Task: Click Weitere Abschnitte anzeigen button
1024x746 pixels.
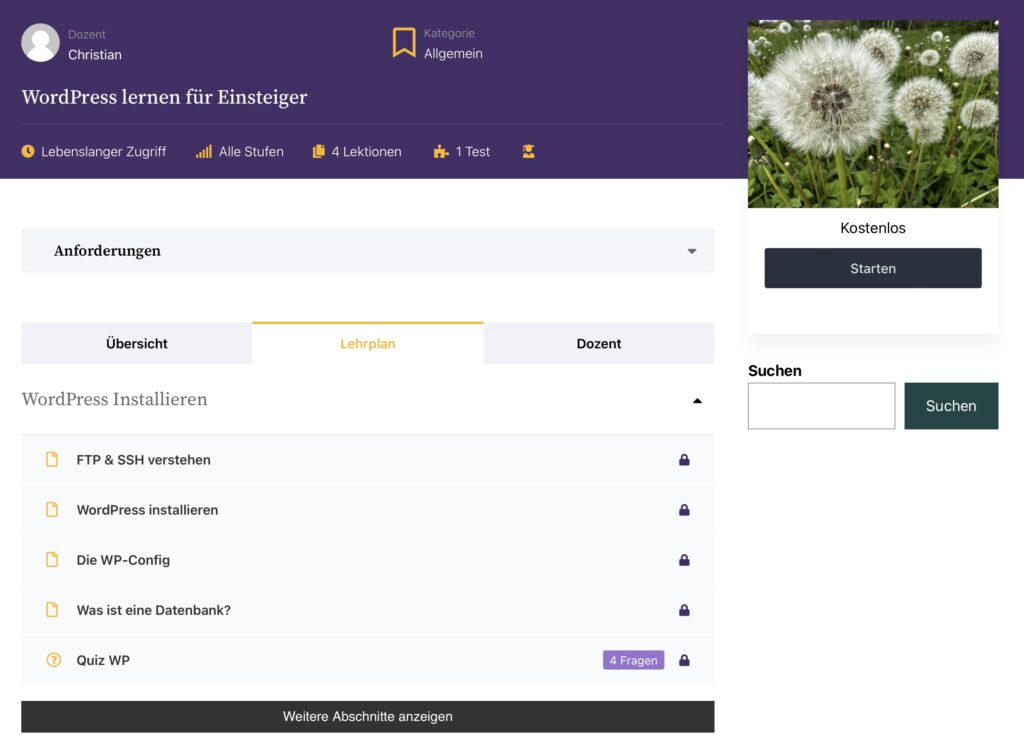Action: point(368,717)
